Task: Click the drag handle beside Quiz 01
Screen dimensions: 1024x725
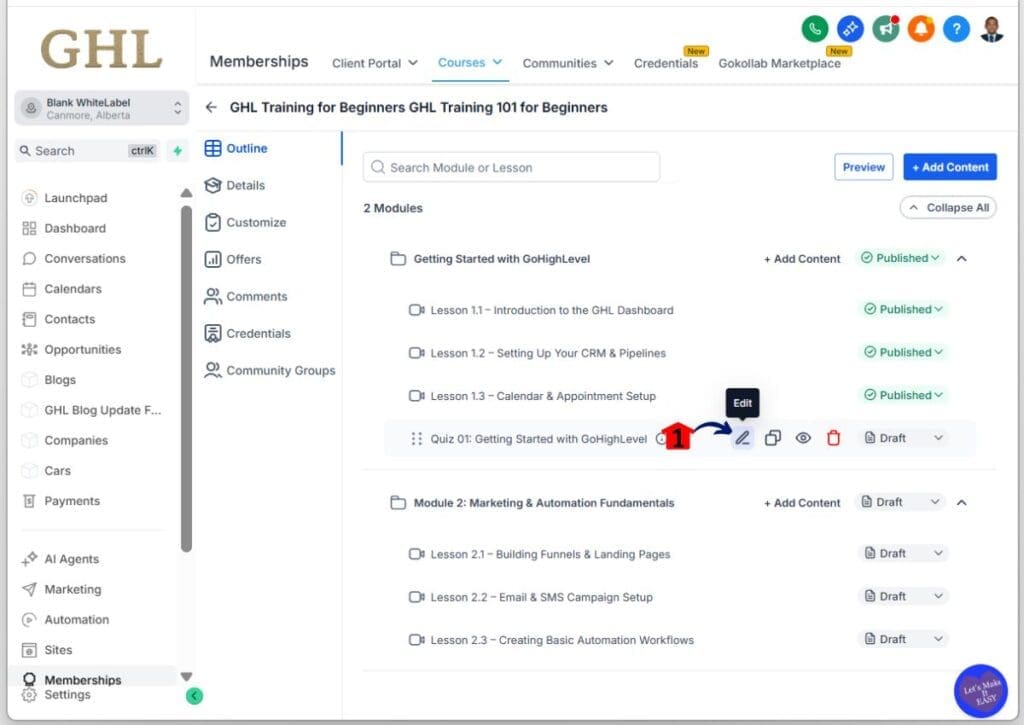Action: [418, 437]
